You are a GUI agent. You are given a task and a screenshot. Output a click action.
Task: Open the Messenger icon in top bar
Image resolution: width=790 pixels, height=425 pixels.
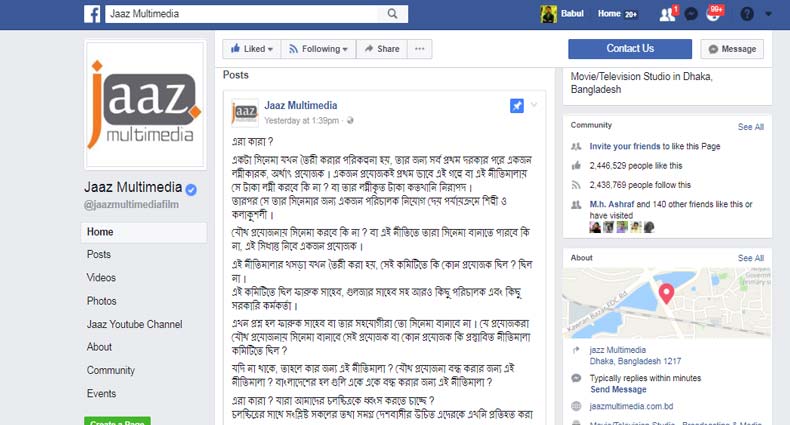click(x=691, y=14)
